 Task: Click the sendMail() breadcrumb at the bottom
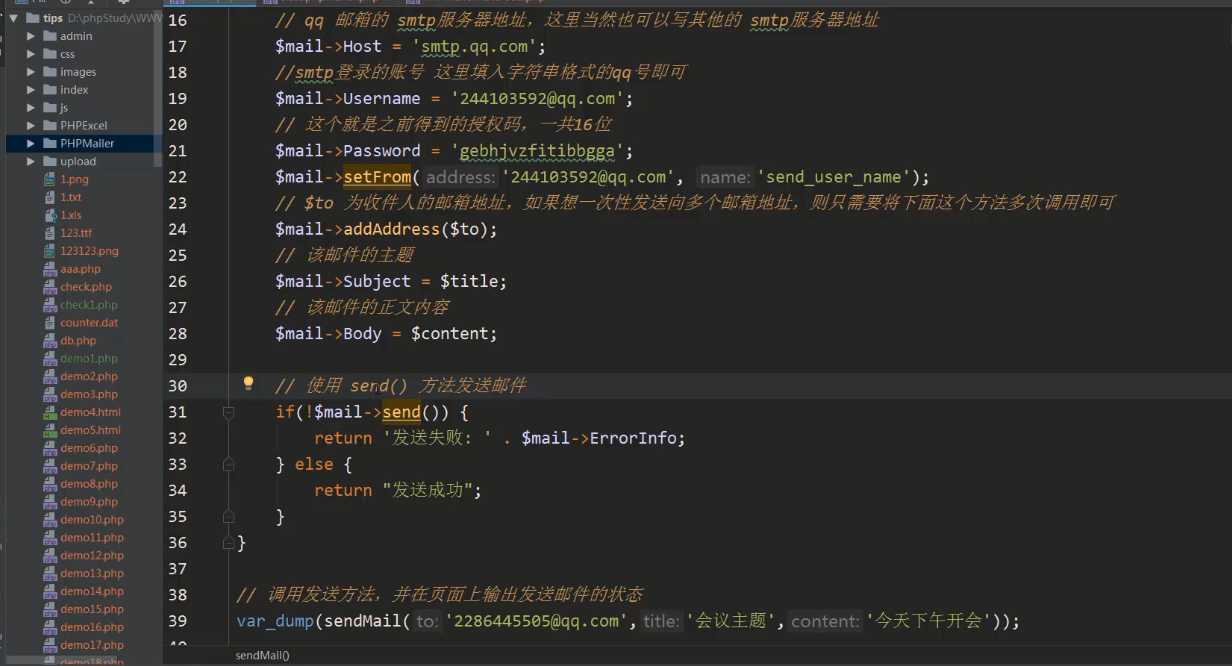262,655
